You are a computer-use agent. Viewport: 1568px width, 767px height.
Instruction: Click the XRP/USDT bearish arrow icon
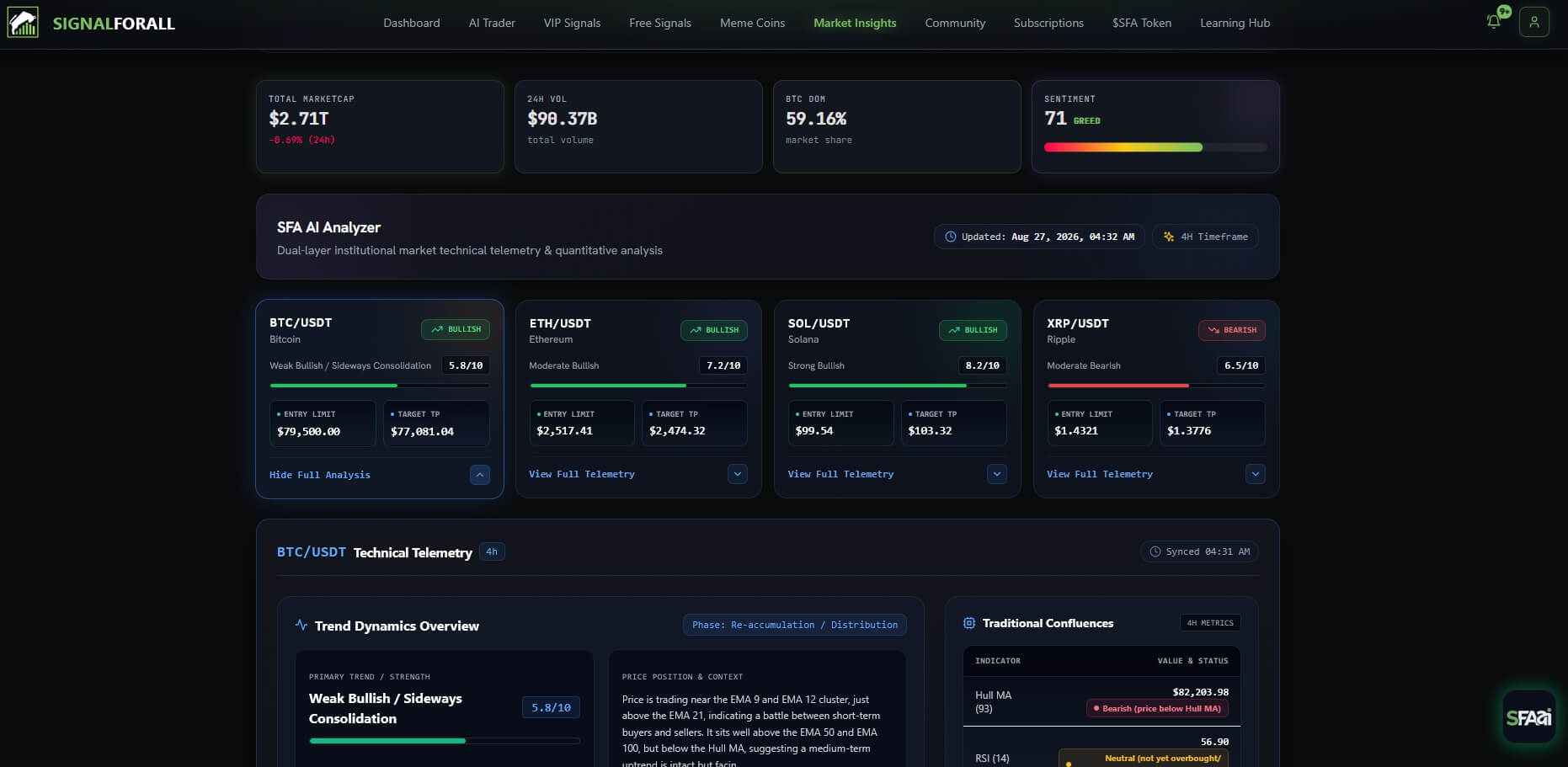1213,330
